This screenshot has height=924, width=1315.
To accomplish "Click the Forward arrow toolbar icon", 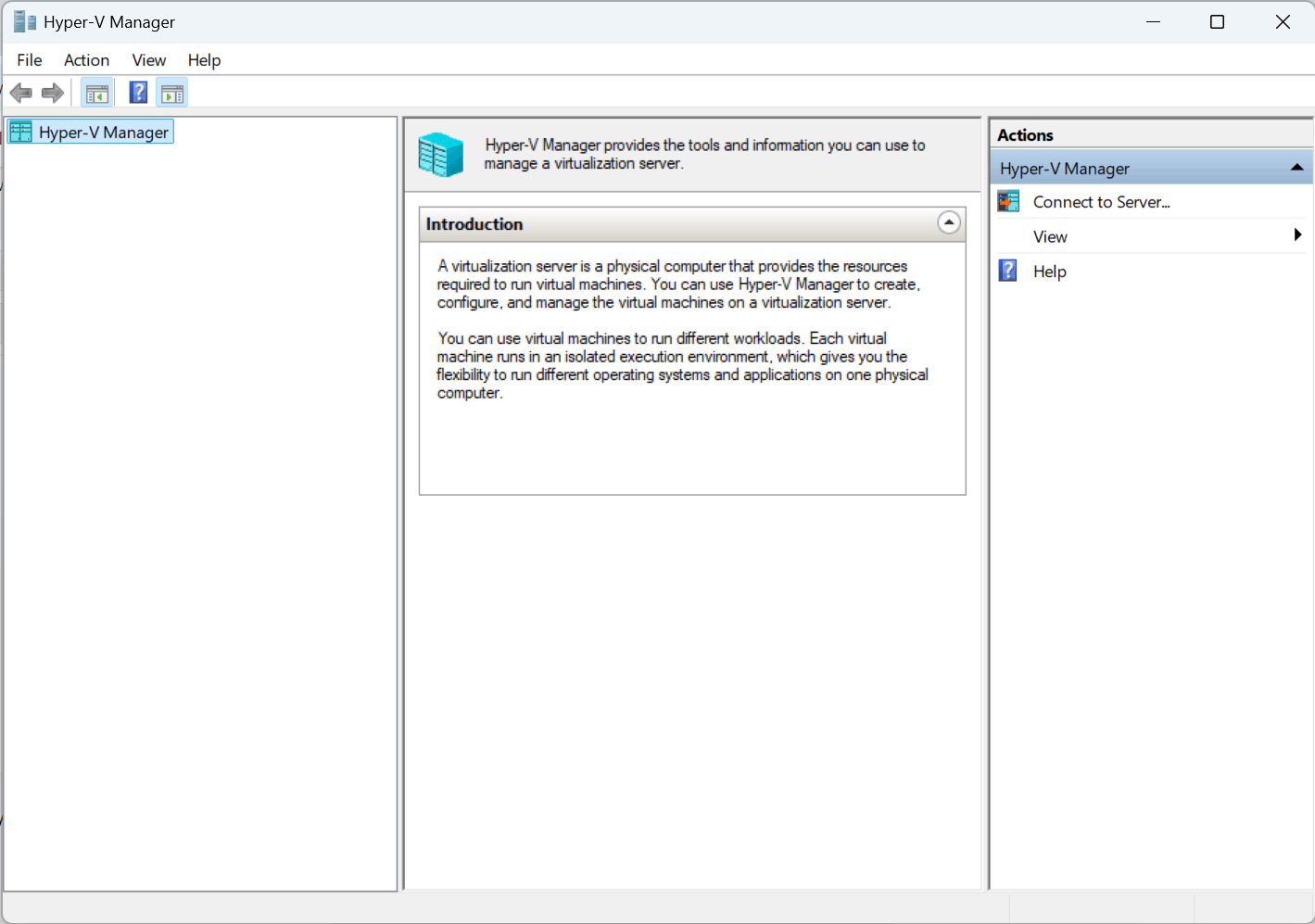I will point(53,93).
